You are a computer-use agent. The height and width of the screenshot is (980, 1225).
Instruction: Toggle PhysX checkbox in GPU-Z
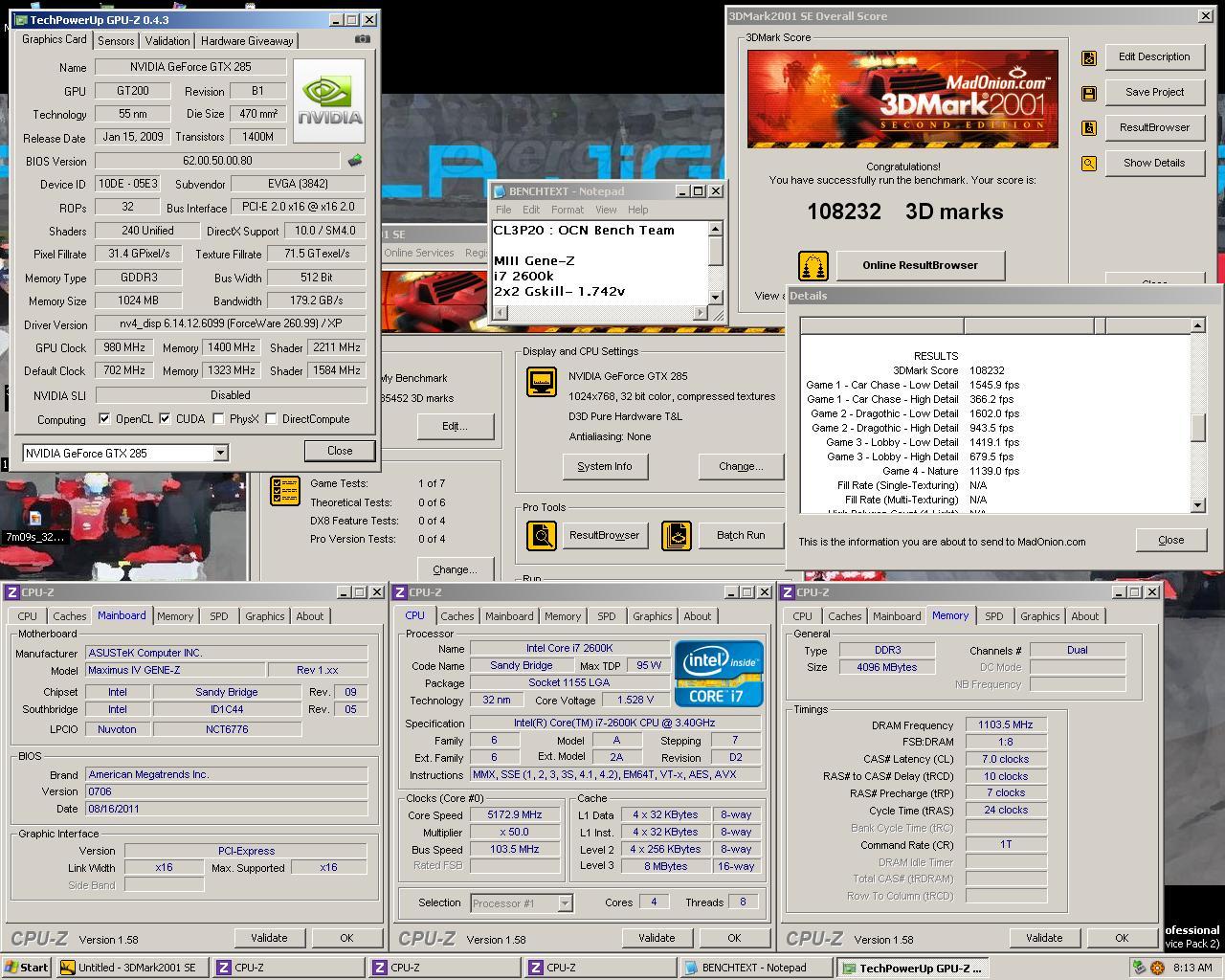pos(218,419)
